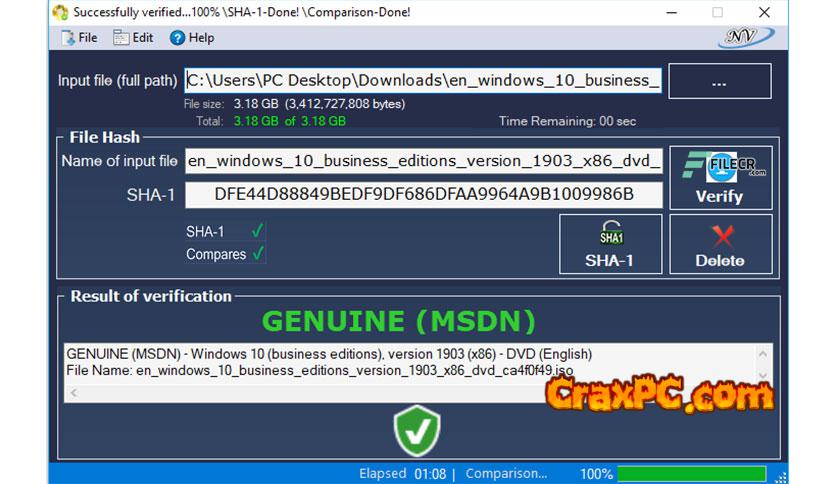
Task: Click the NV logo icon
Action: 747,37
